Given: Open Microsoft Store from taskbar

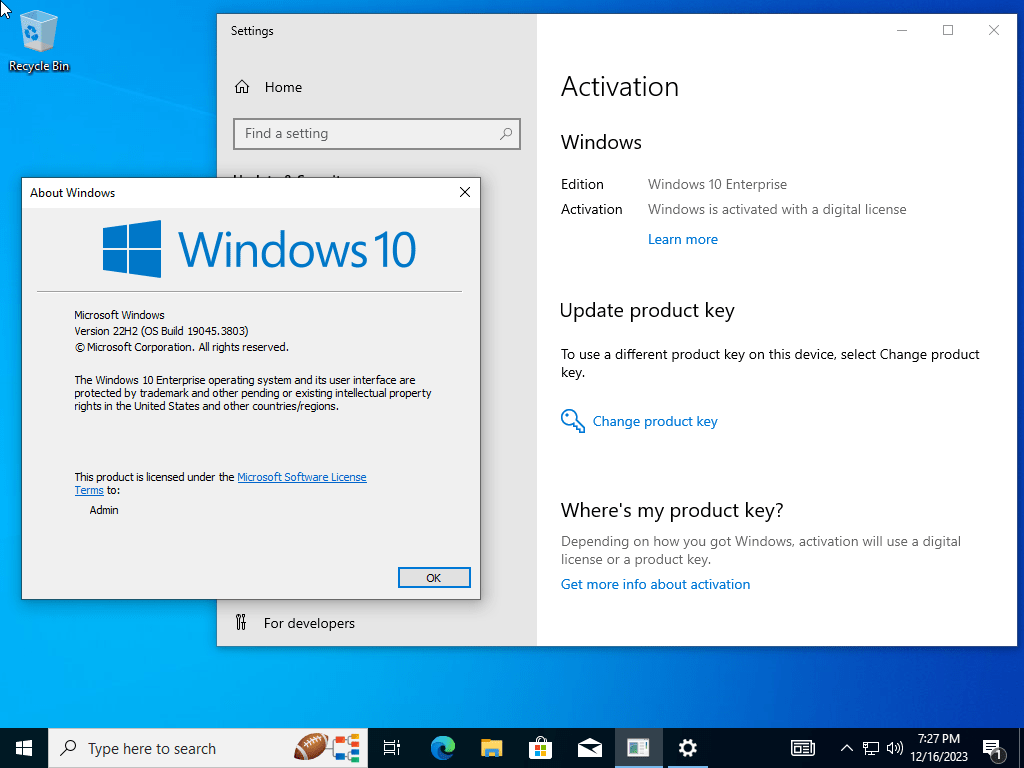Looking at the screenshot, I should (541, 748).
